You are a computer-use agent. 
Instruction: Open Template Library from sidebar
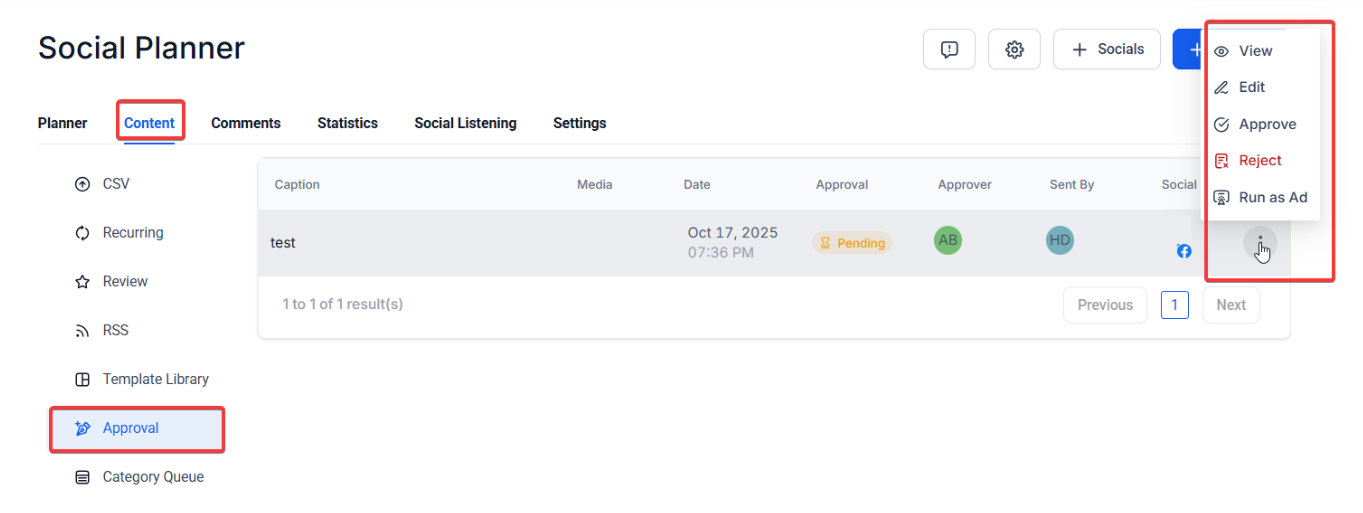[x=155, y=380]
